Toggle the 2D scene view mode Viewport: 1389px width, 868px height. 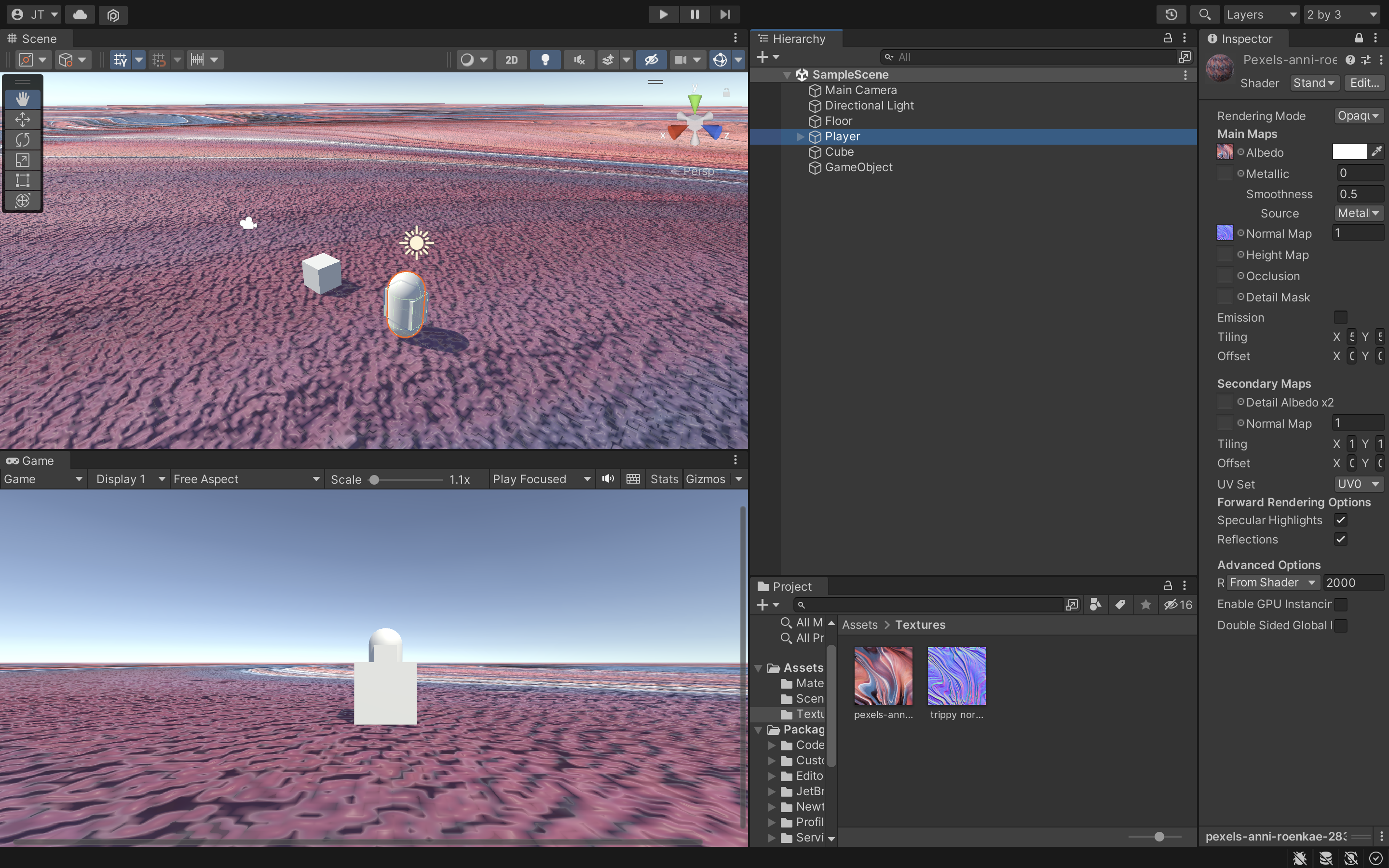511,60
